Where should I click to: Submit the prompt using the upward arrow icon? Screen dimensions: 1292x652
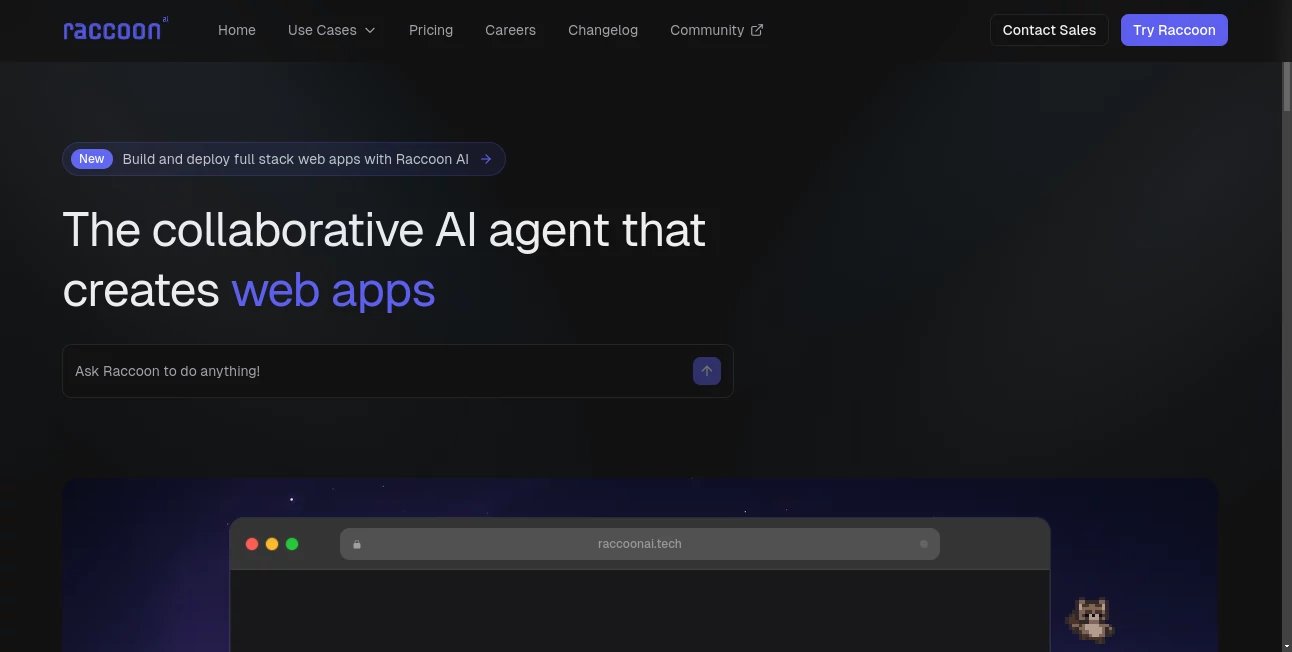click(706, 370)
